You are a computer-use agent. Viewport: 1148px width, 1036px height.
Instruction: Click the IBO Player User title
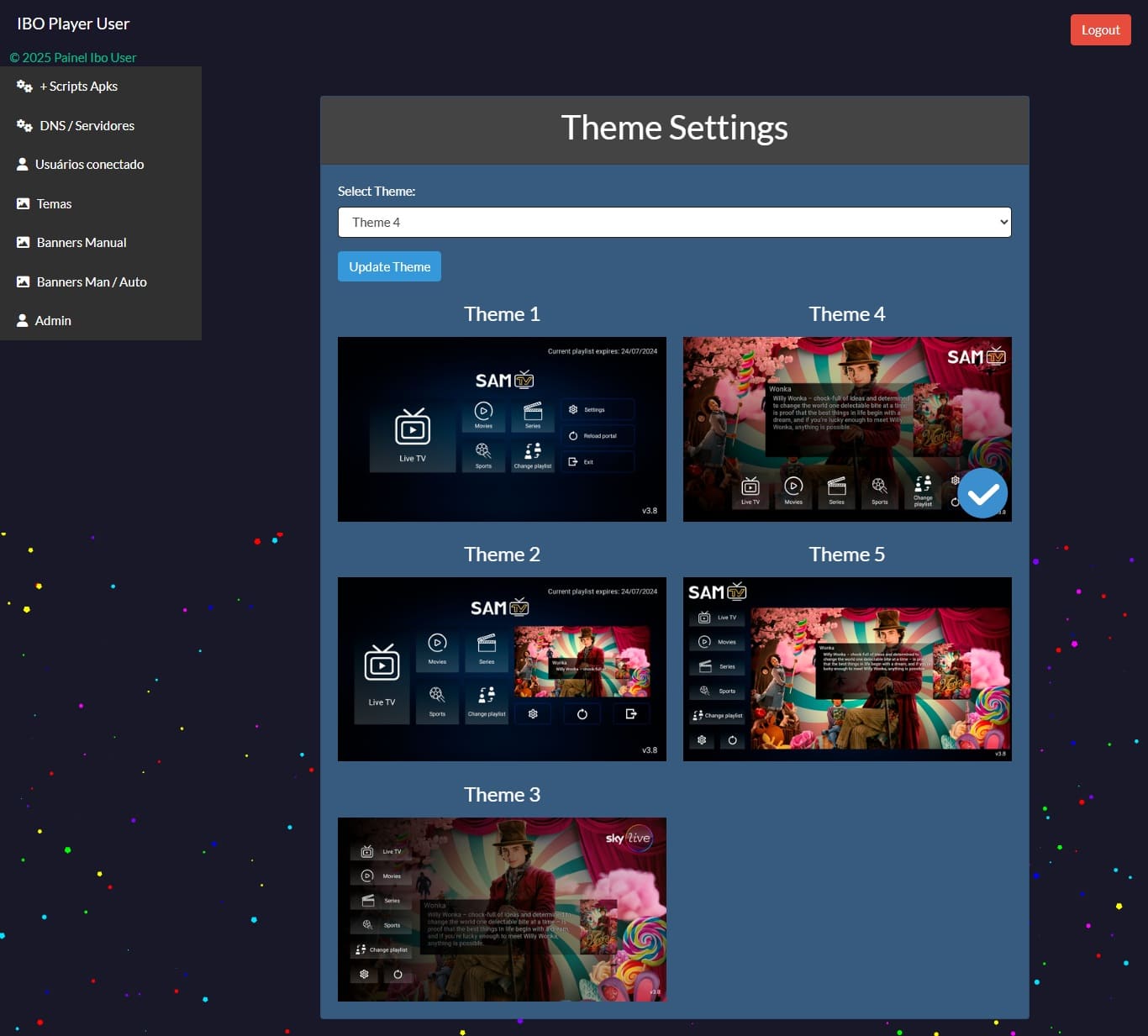(73, 24)
